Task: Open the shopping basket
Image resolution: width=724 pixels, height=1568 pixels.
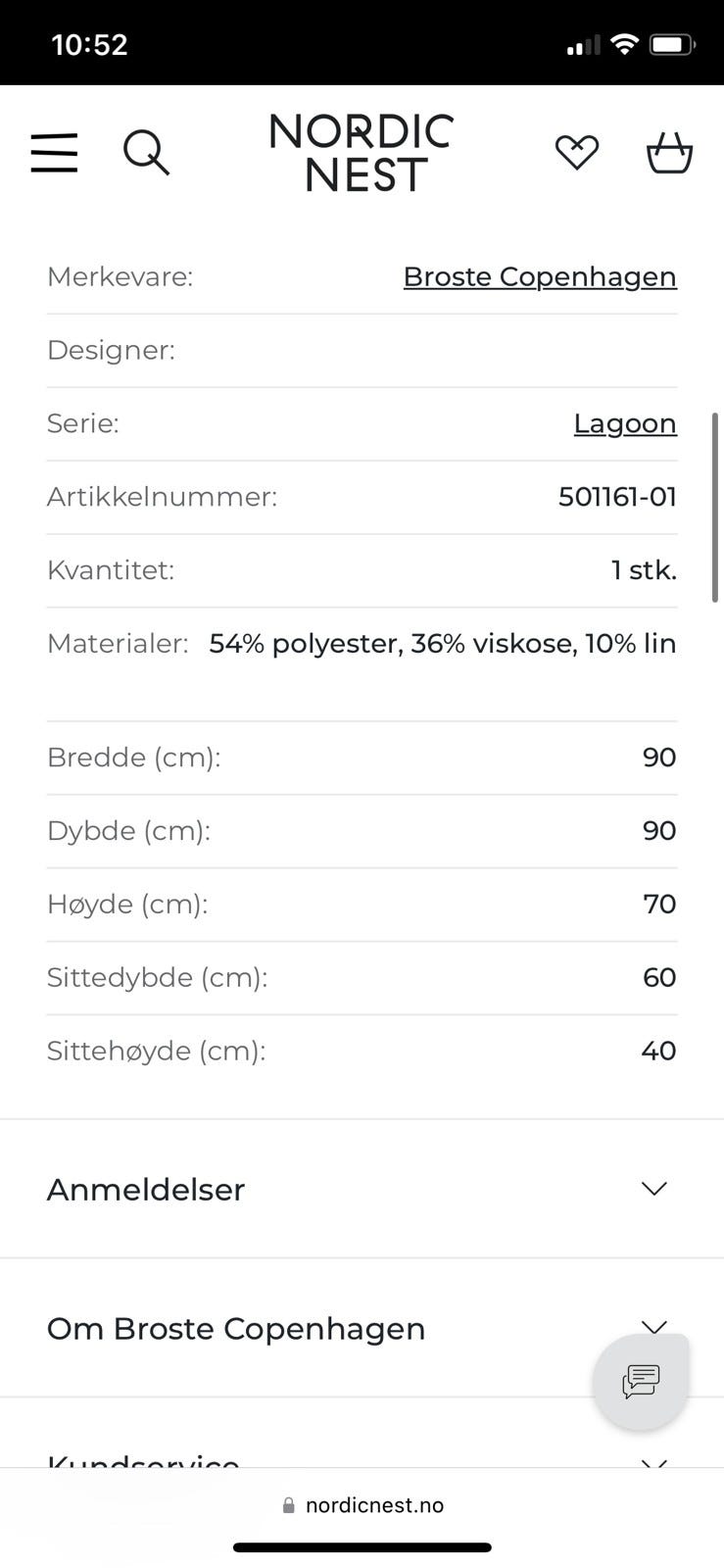Action: click(669, 153)
